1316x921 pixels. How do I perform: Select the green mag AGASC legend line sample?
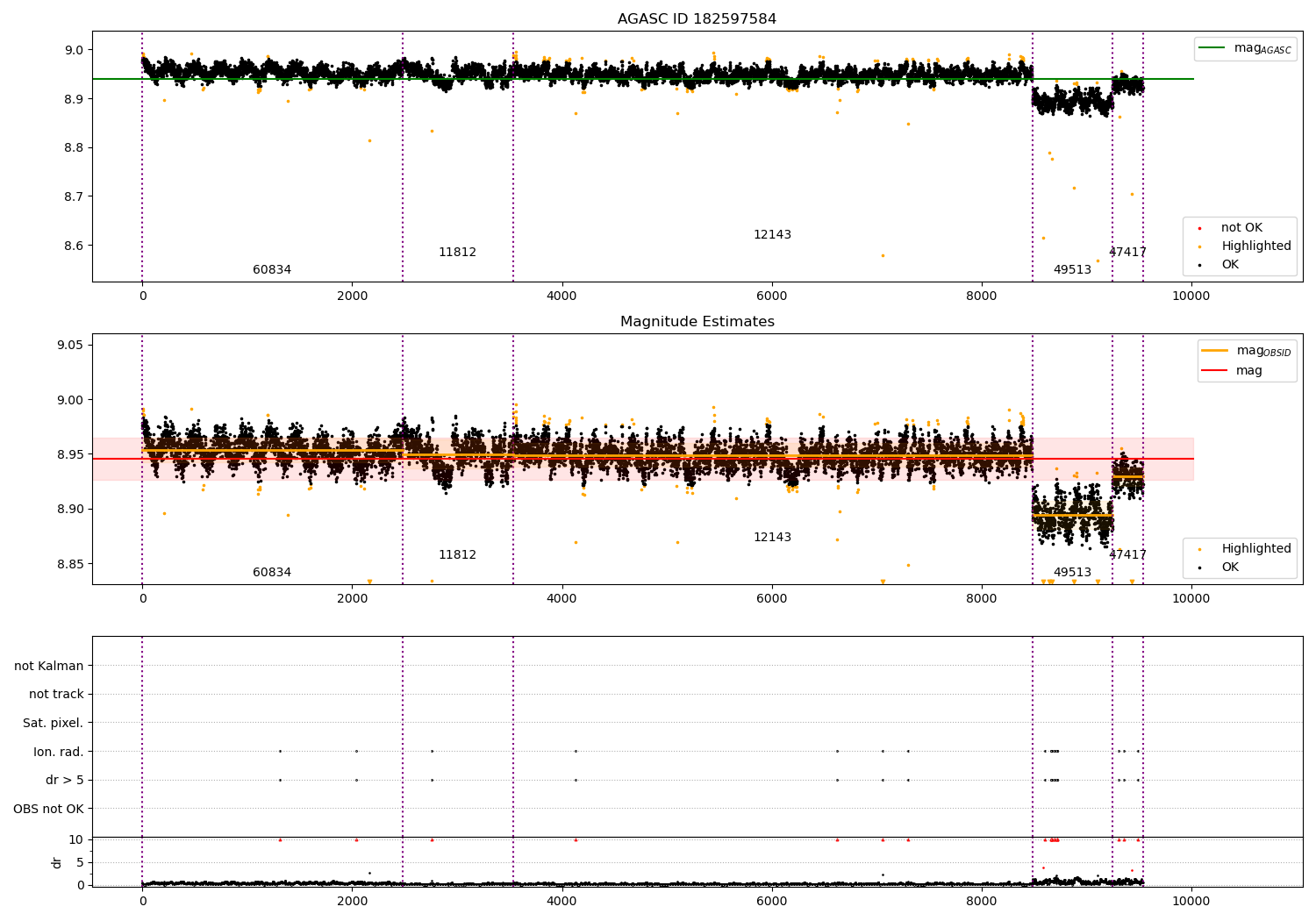[x=1212, y=48]
